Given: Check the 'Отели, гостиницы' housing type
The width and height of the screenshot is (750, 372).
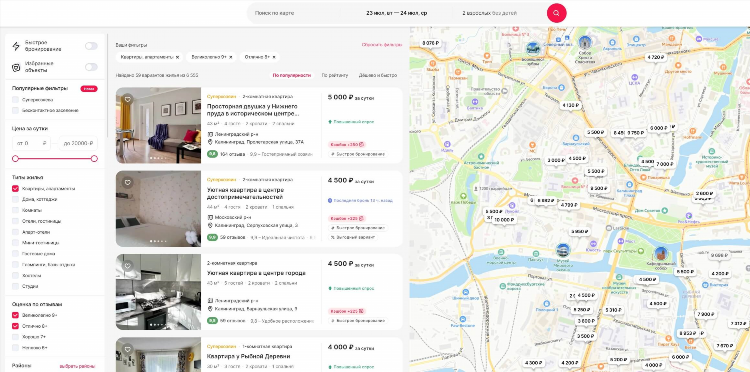Looking at the screenshot, I should (x=15, y=221).
